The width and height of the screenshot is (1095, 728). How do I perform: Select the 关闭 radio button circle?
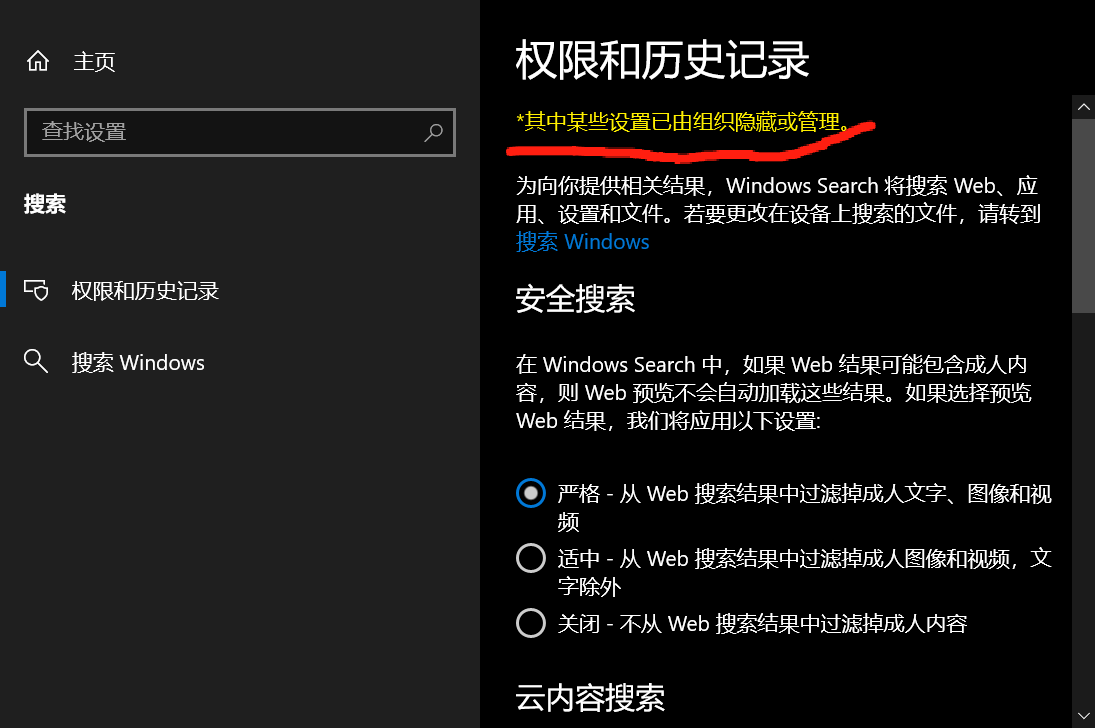pyautogui.click(x=531, y=623)
